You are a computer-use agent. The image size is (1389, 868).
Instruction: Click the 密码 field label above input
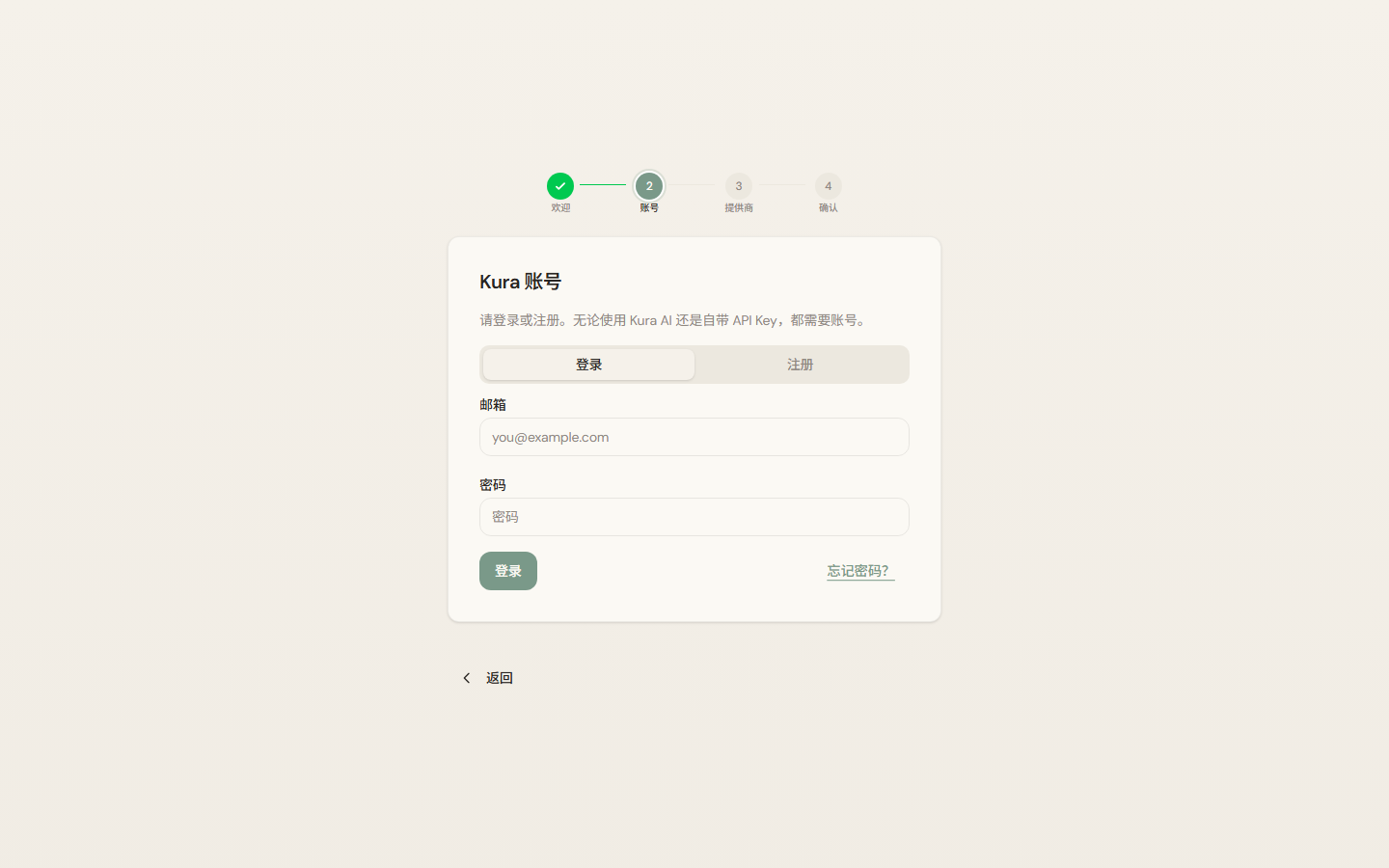tap(493, 485)
